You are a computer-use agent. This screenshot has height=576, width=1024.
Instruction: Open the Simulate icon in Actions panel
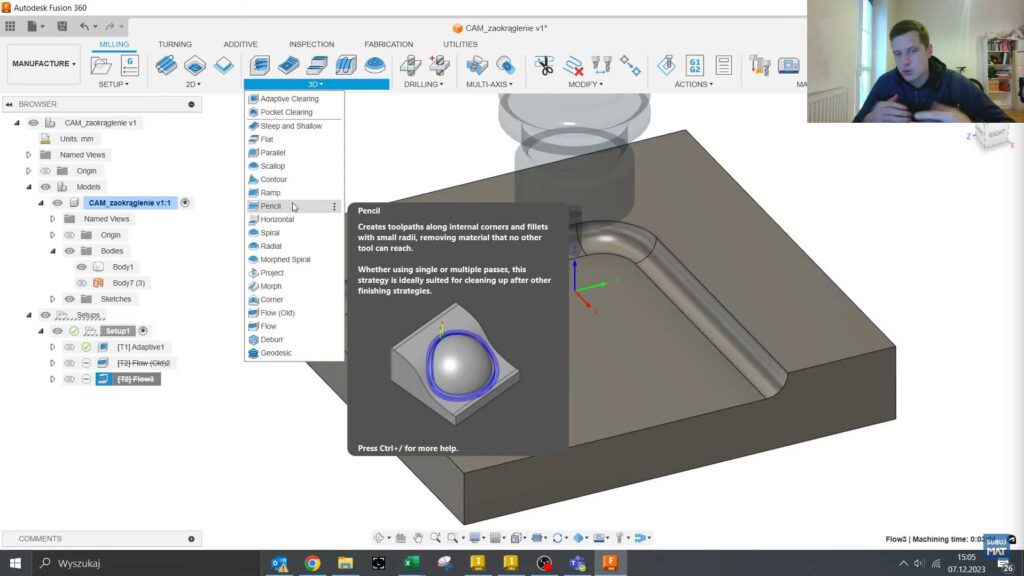tap(666, 64)
